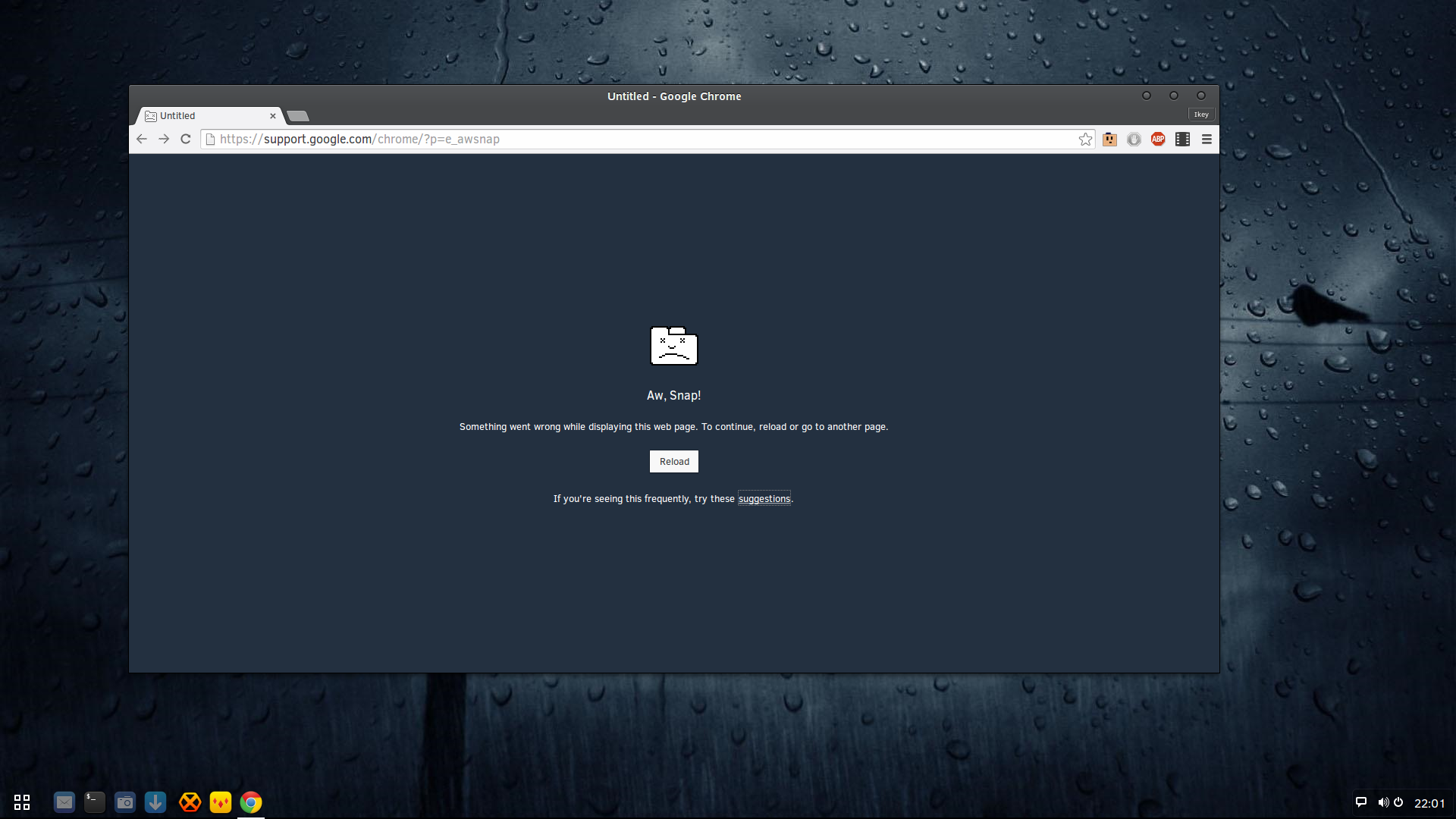Image resolution: width=1456 pixels, height=819 pixels.
Task: Launch the mail application from panel
Action: 64,802
